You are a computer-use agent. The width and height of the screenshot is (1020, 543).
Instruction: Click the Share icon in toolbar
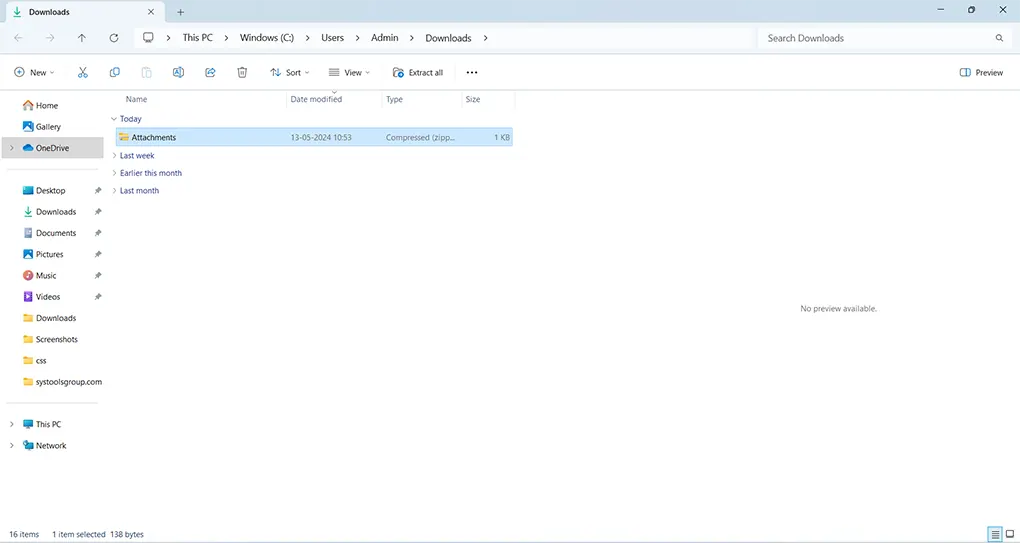point(210,72)
